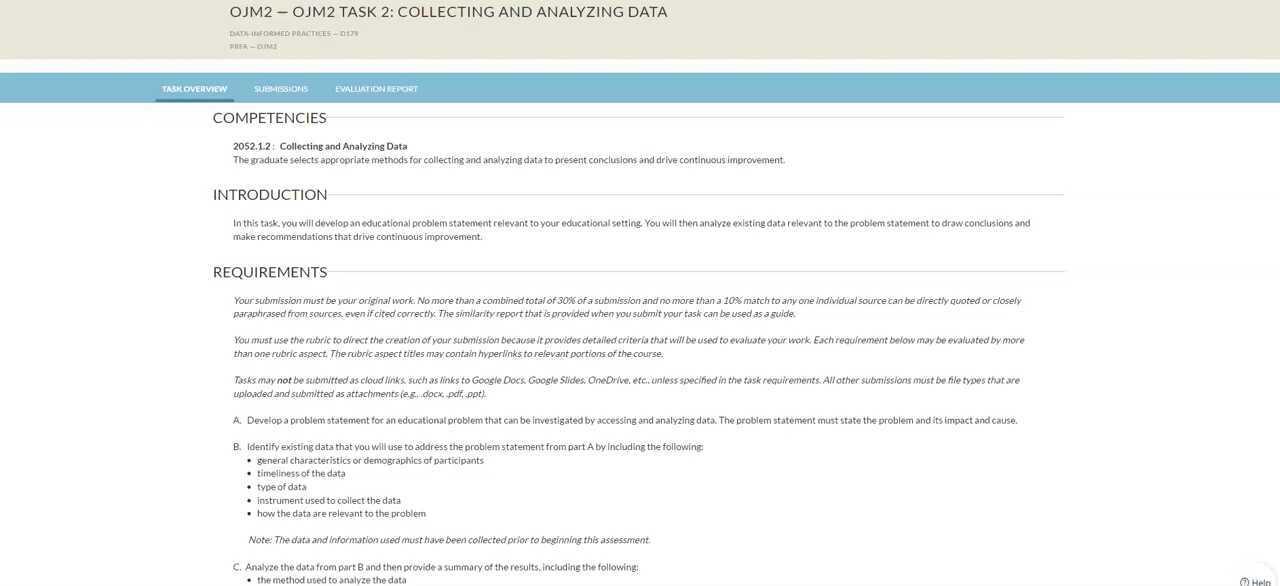Click 'instrument used to collect the data' bullet

point(328,500)
